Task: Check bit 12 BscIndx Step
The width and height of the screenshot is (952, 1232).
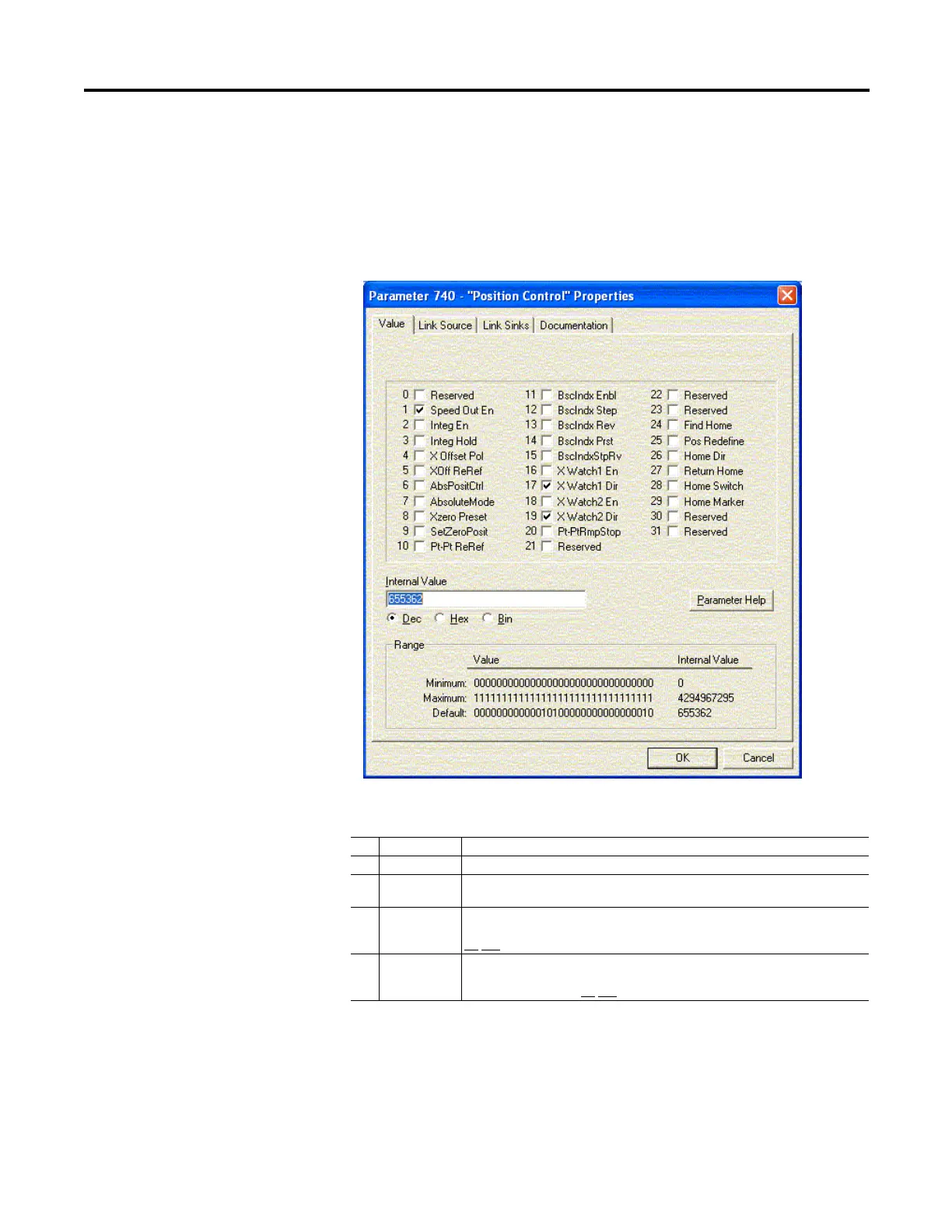Action: [x=547, y=410]
